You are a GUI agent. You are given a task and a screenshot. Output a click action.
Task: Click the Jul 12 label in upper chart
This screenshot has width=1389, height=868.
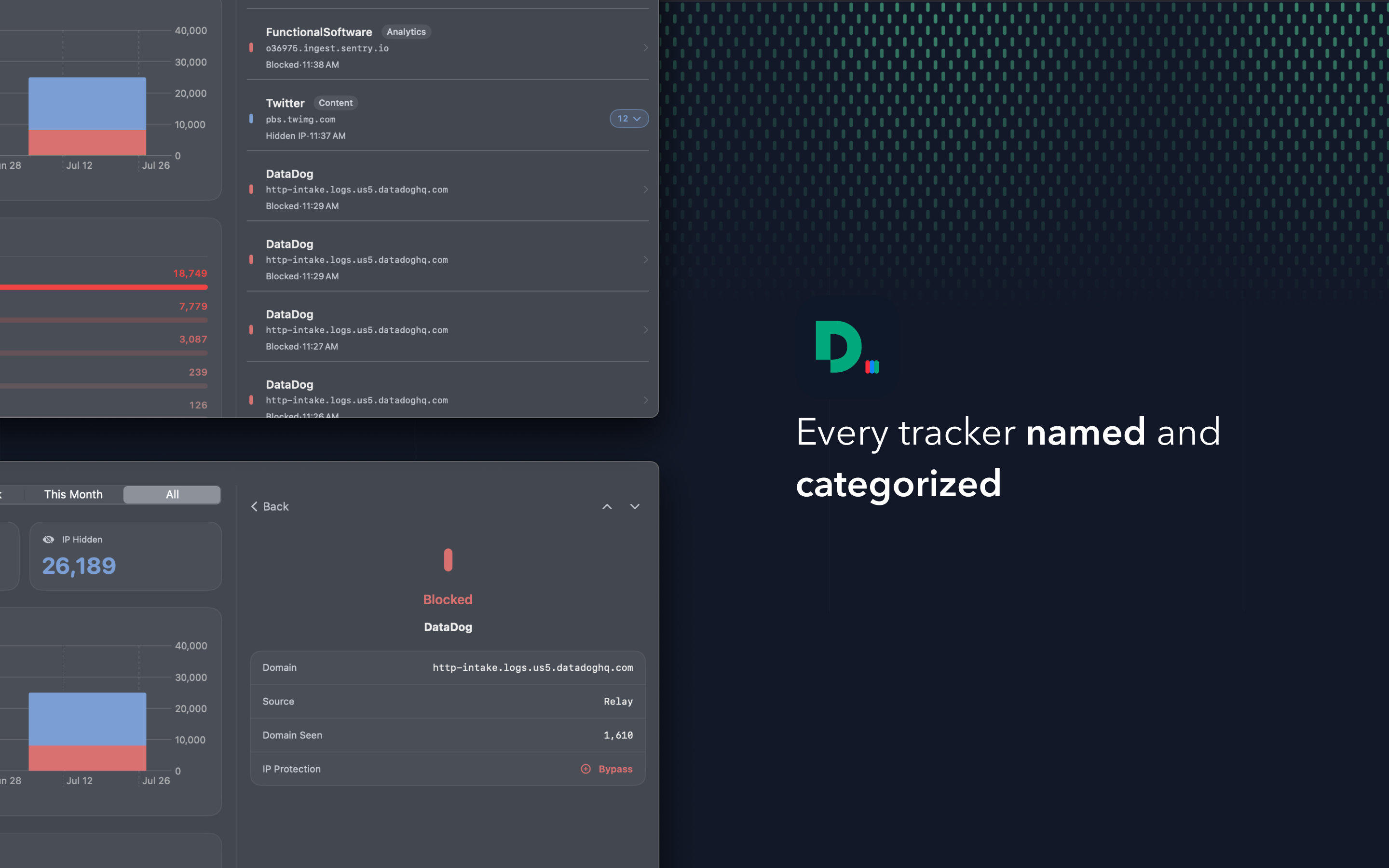click(x=79, y=165)
